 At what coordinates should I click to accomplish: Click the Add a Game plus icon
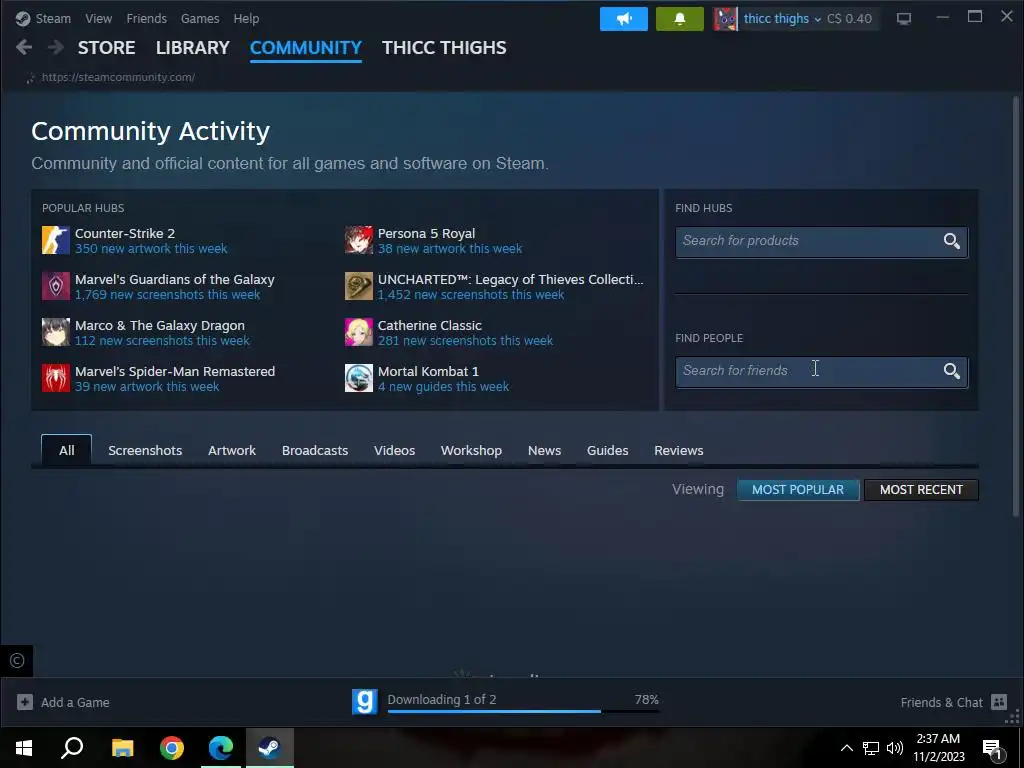pyautogui.click(x=25, y=702)
